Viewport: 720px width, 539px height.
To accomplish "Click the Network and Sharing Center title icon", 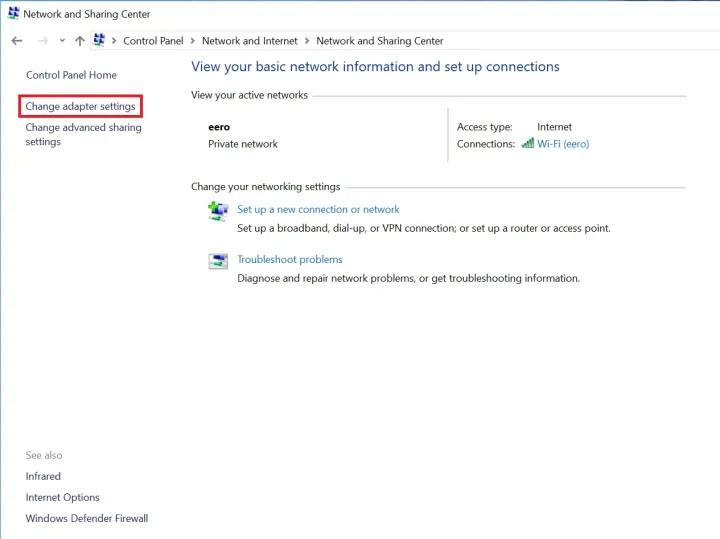I will 13,13.
